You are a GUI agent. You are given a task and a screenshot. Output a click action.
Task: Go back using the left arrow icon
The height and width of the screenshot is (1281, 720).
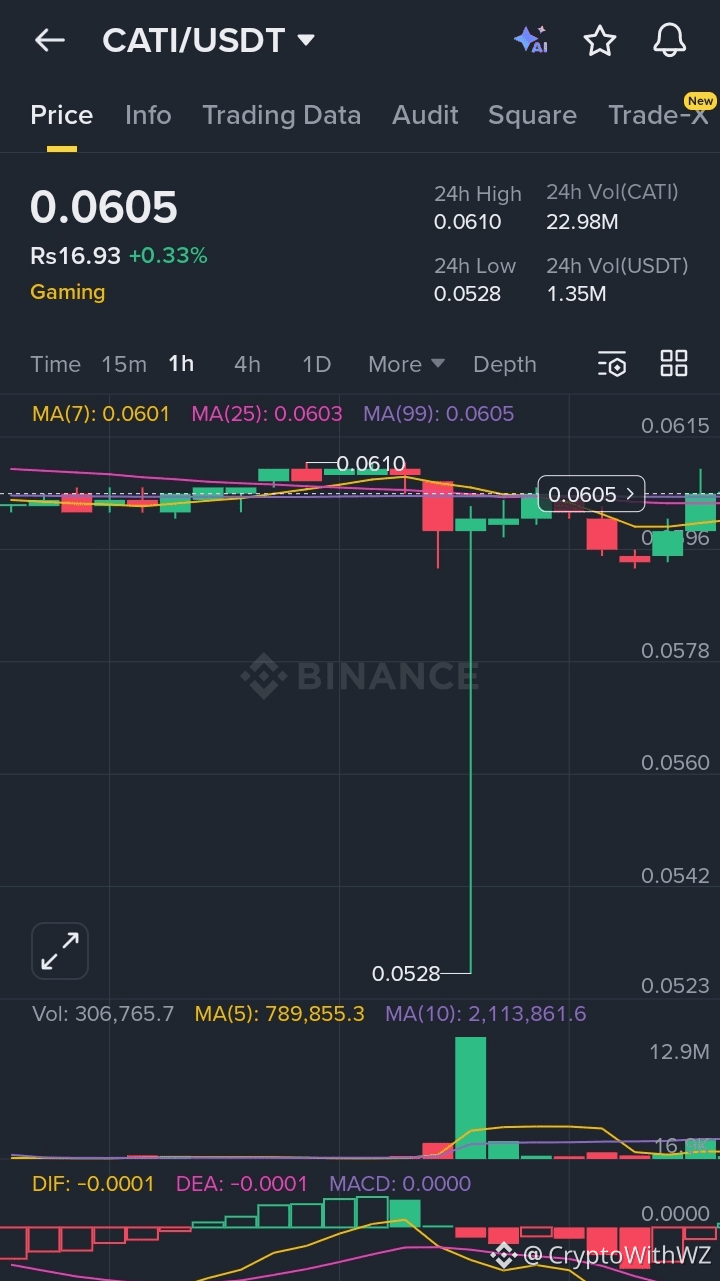coord(49,40)
